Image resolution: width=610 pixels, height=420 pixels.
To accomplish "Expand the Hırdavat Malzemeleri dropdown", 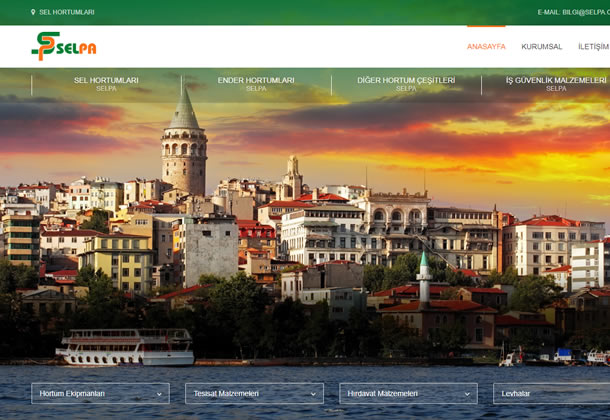I will pyautogui.click(x=408, y=394).
